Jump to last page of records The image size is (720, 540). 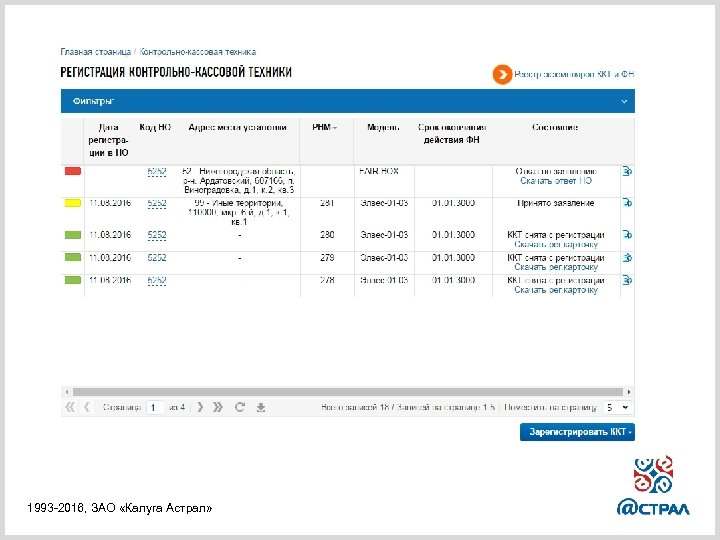(218, 407)
